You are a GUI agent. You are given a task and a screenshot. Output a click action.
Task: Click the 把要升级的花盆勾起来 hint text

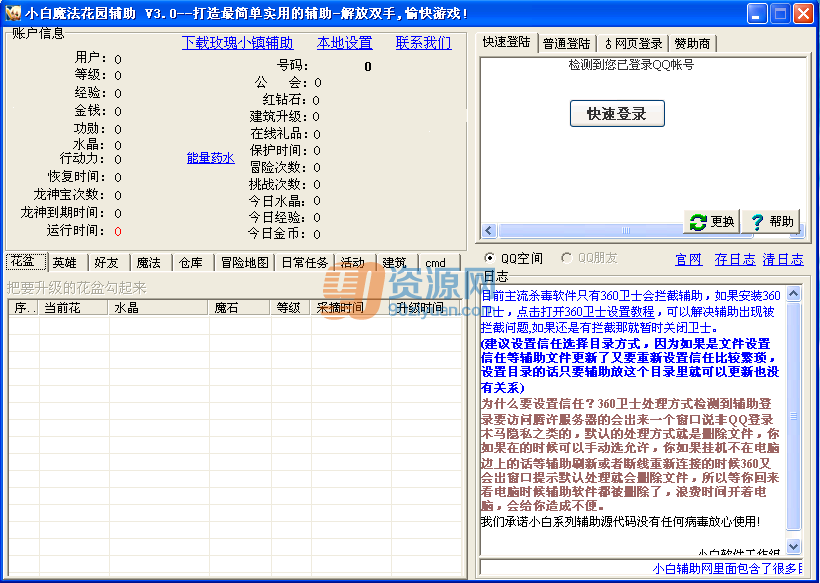click(76, 288)
